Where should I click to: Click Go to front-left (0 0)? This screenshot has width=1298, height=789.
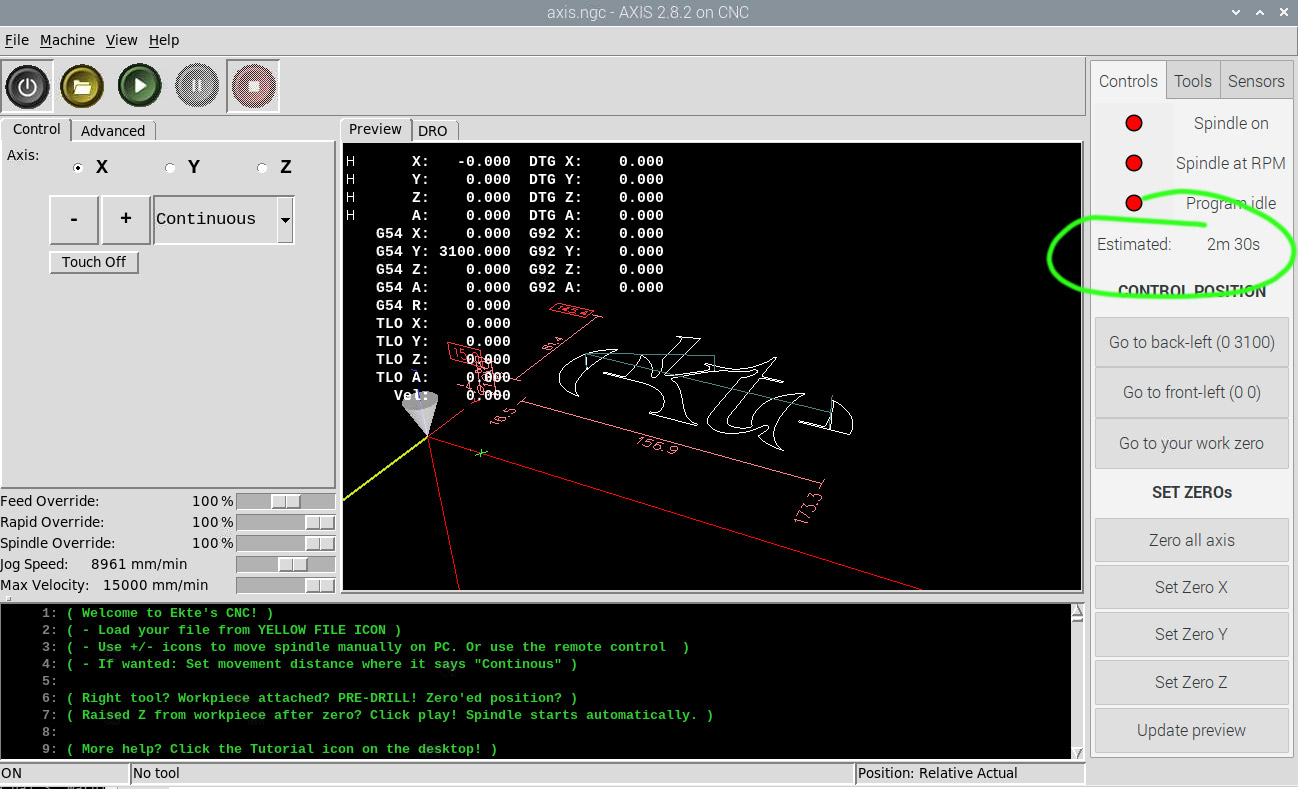pyautogui.click(x=1191, y=392)
